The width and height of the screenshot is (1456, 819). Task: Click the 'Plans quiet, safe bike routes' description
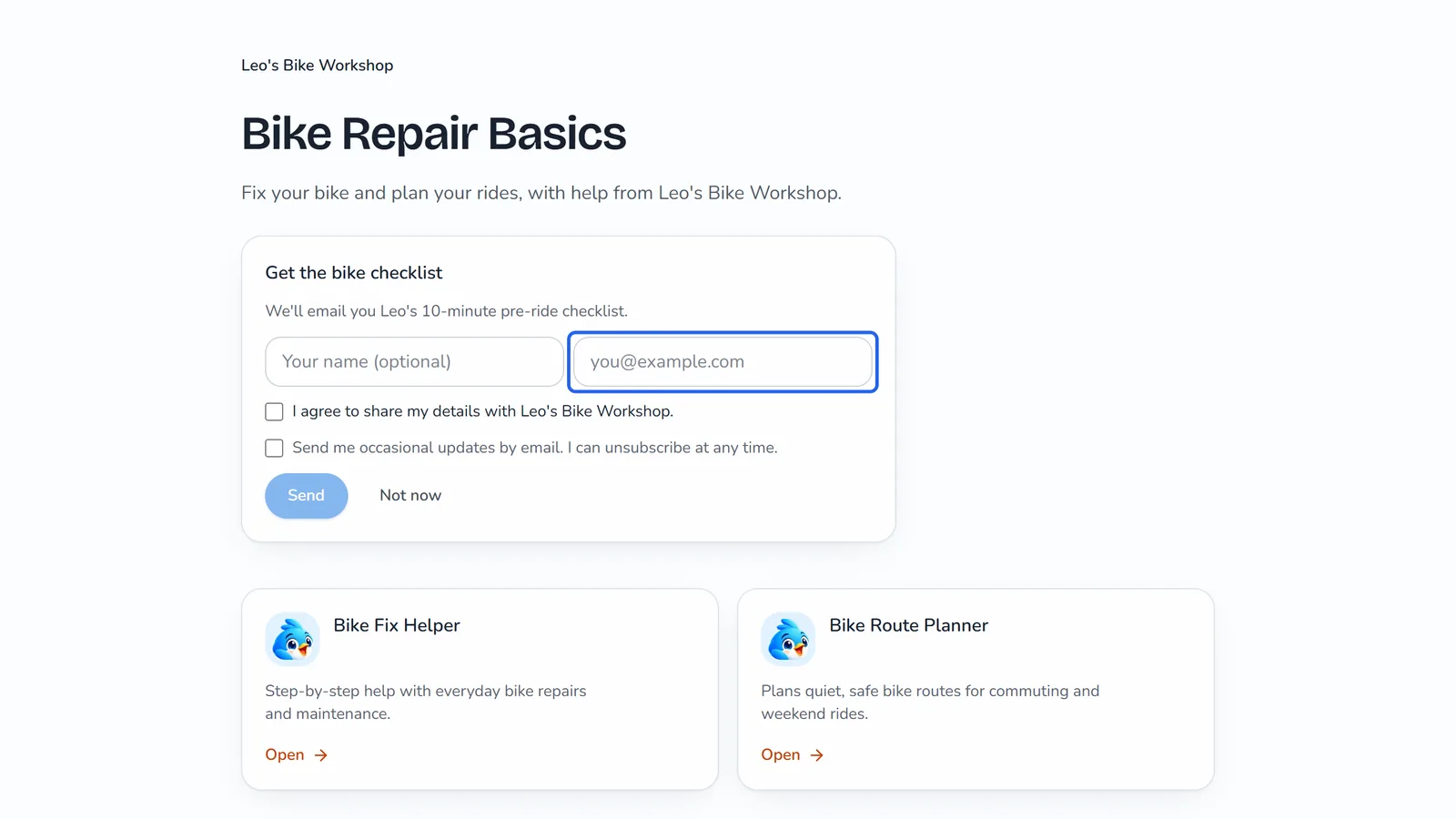click(930, 703)
